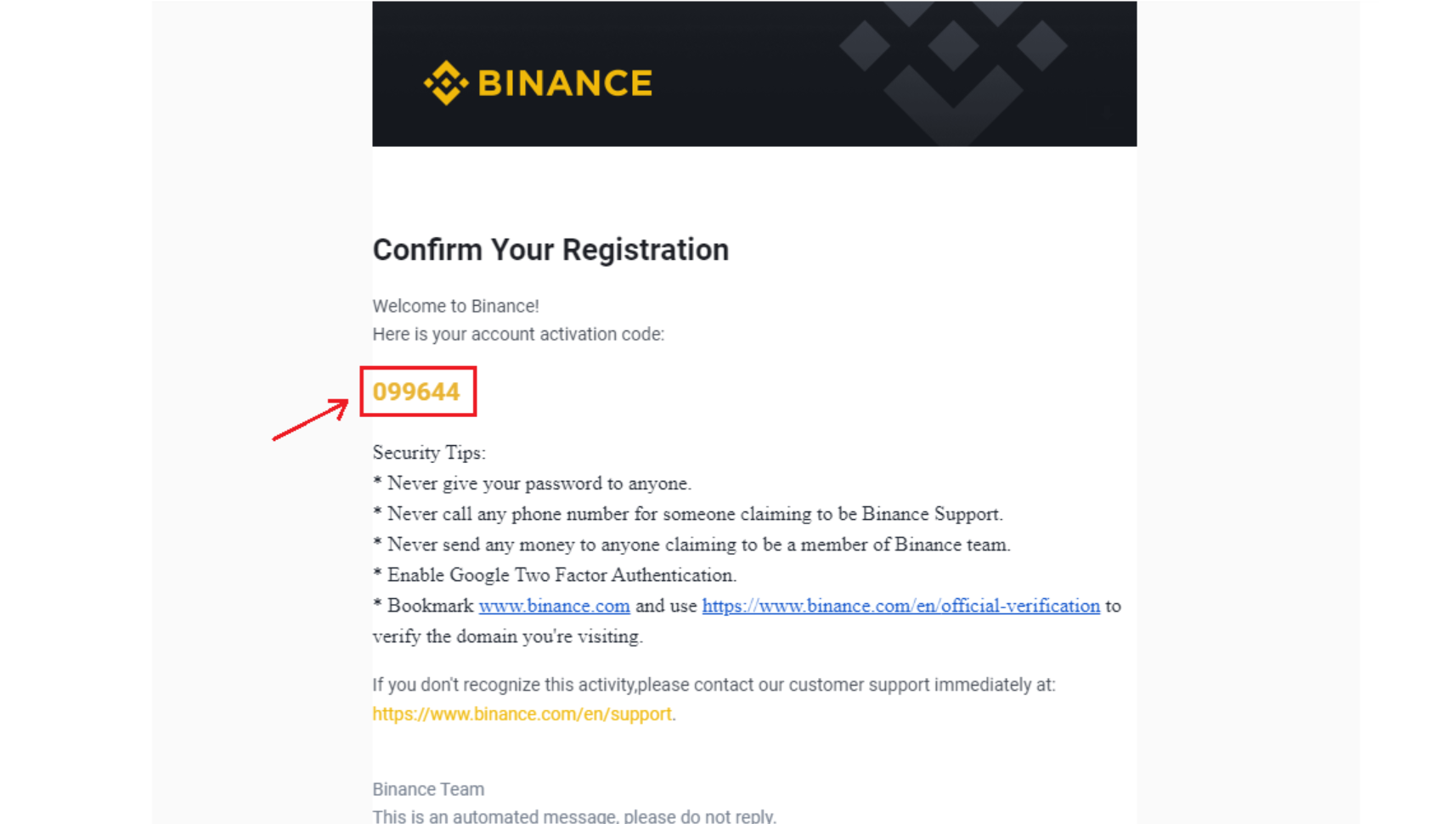Screen dimensions: 1456x824
Task: Click the Binance diamond logo icon
Action: coord(446,82)
